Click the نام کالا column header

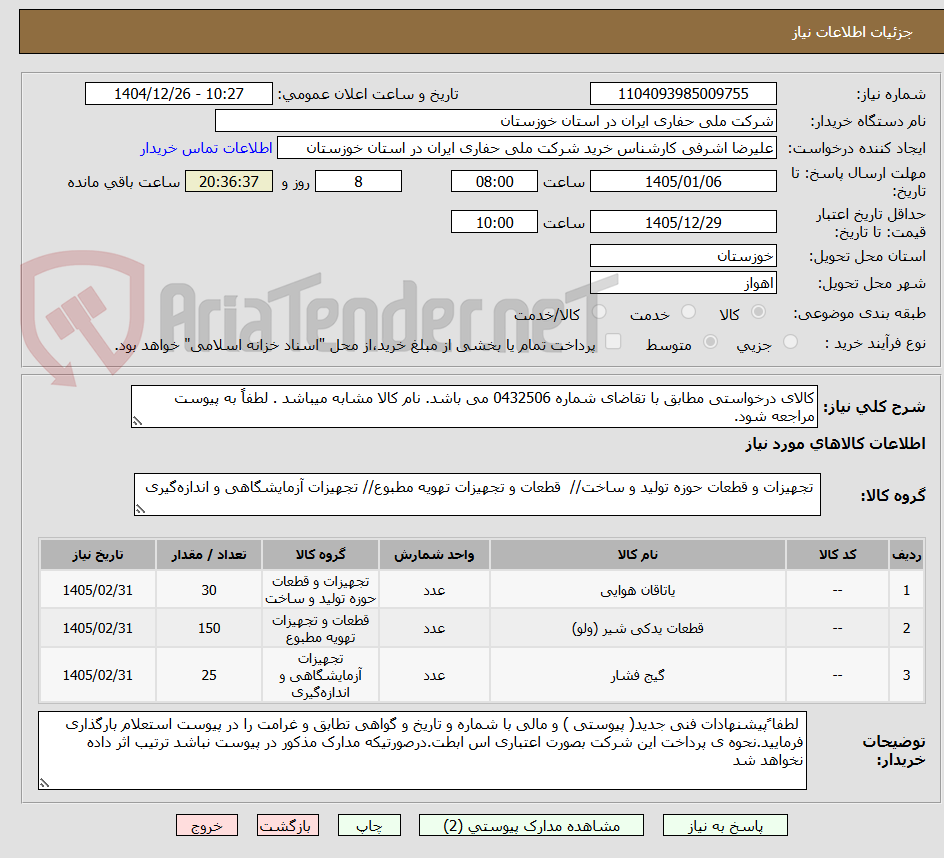click(638, 555)
